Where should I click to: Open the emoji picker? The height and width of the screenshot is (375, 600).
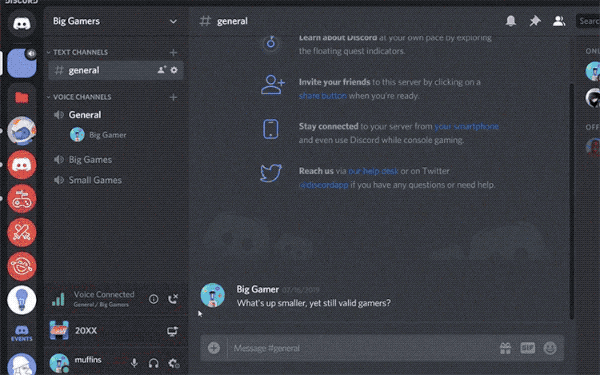[x=550, y=348]
